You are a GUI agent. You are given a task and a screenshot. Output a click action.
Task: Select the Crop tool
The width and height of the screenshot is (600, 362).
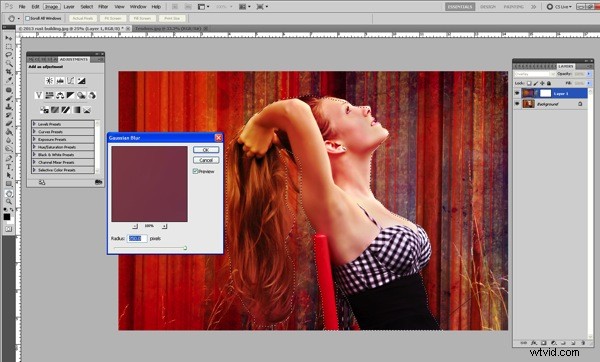[x=8, y=72]
